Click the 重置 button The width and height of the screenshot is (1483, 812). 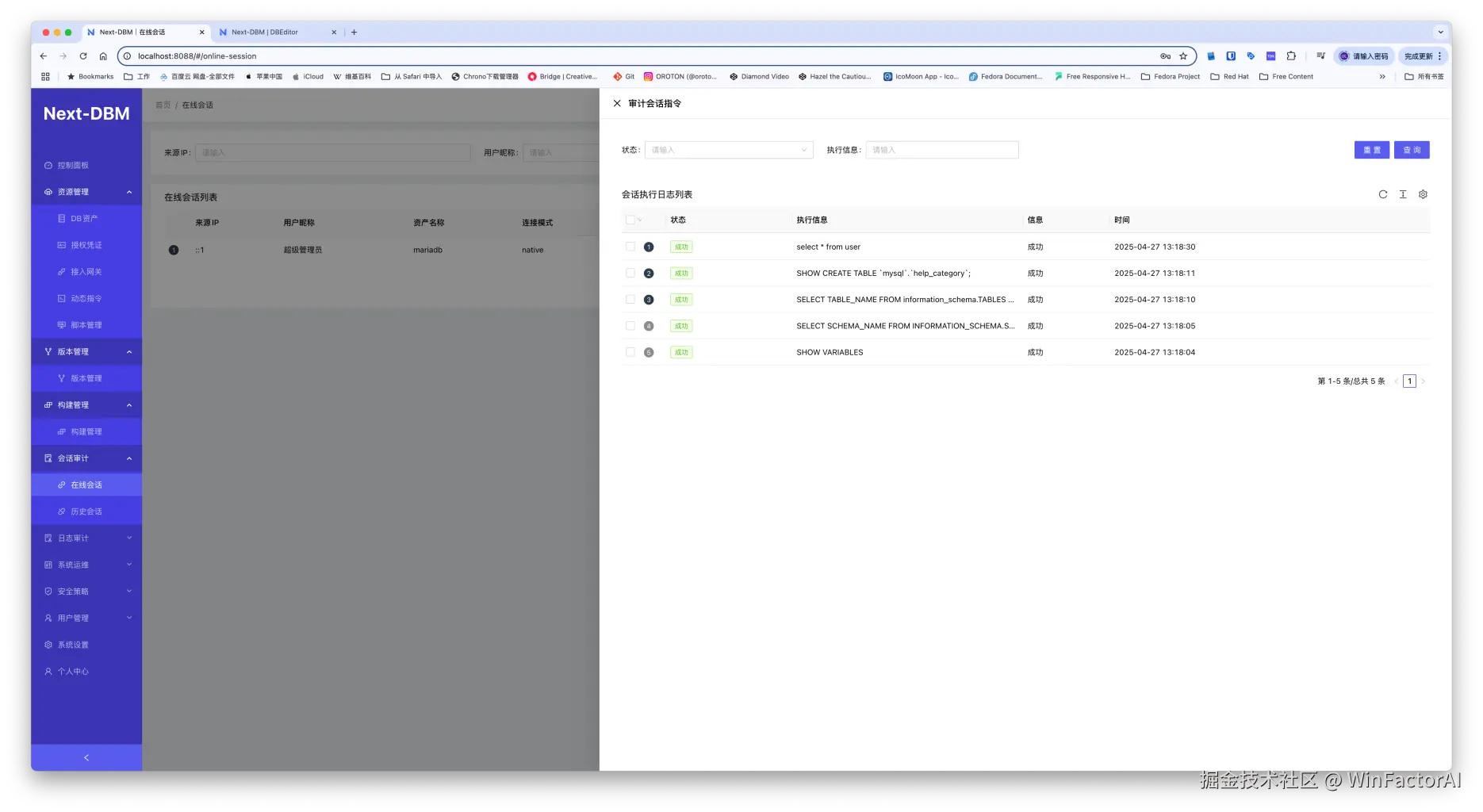pyautogui.click(x=1372, y=150)
